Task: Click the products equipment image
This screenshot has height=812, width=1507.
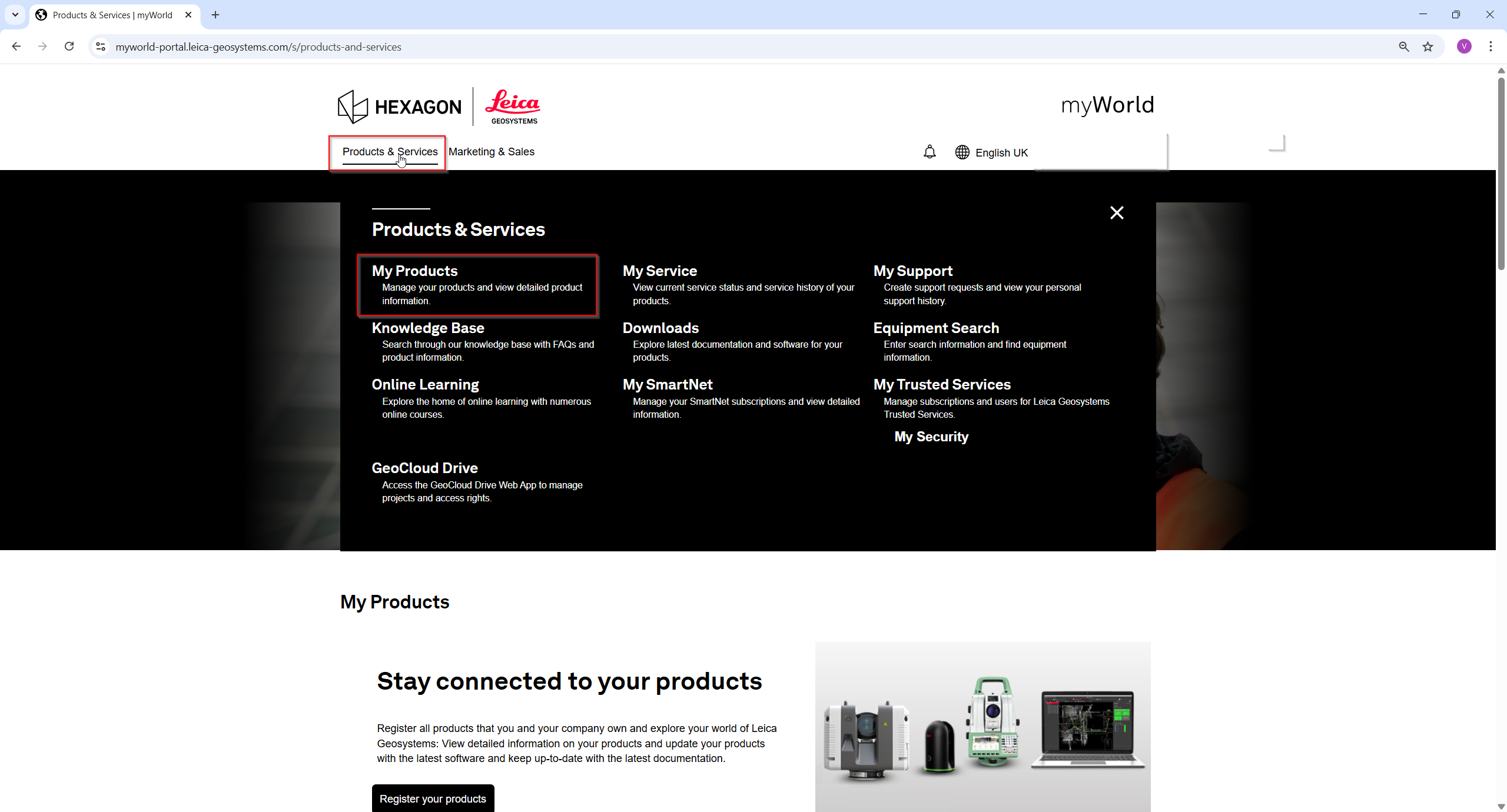Action: 982,727
